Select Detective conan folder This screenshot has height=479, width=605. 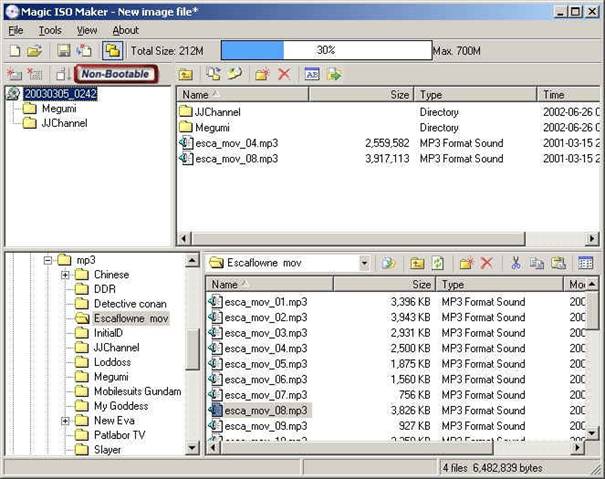(x=130, y=304)
